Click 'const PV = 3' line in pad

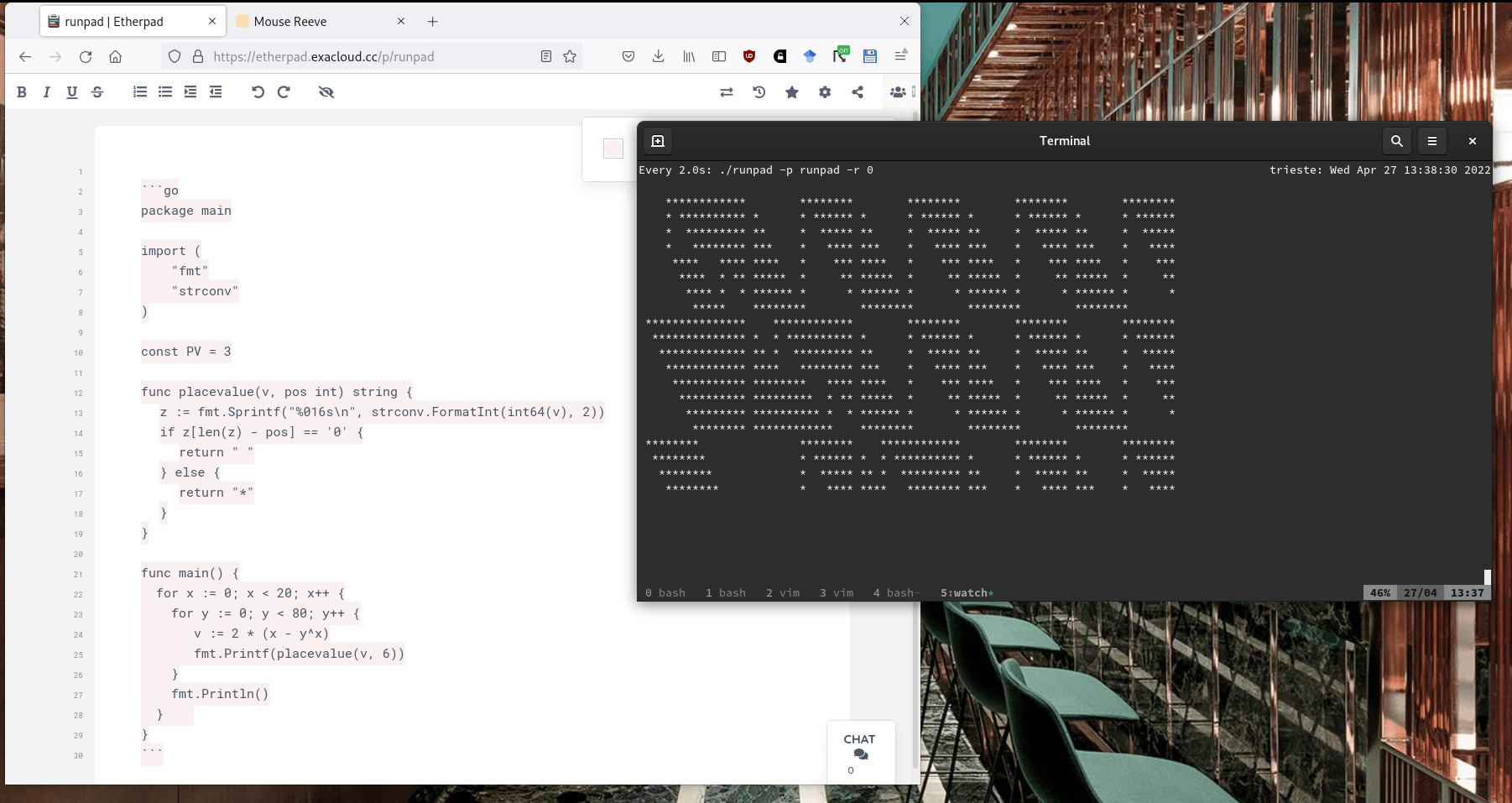pos(186,352)
